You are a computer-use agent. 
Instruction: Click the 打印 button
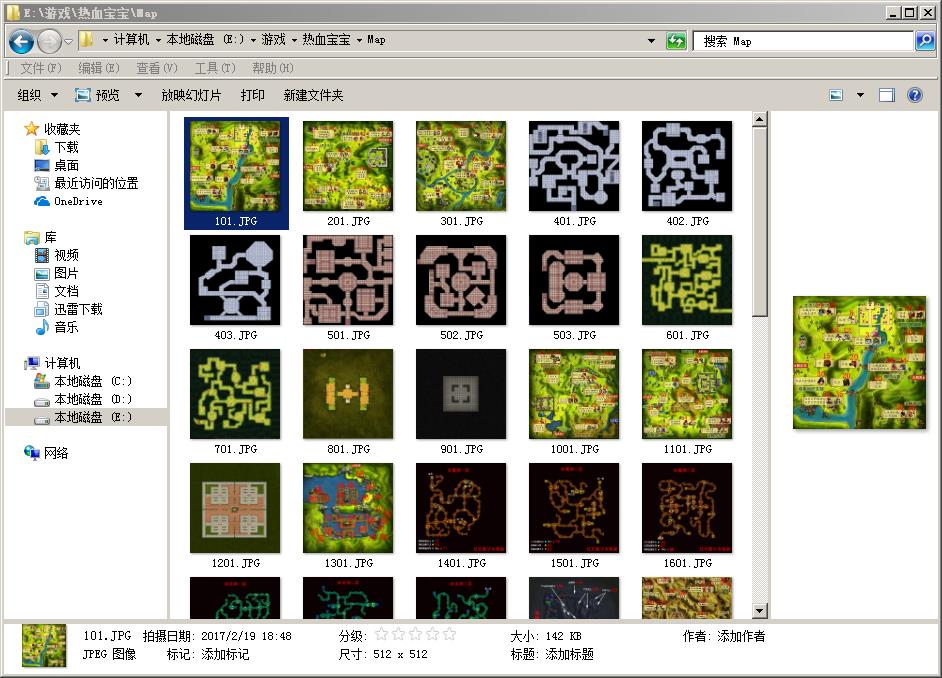click(252, 95)
